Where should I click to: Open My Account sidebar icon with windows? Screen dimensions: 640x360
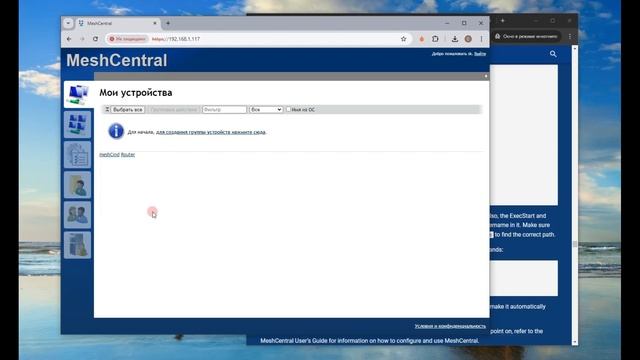point(78,124)
